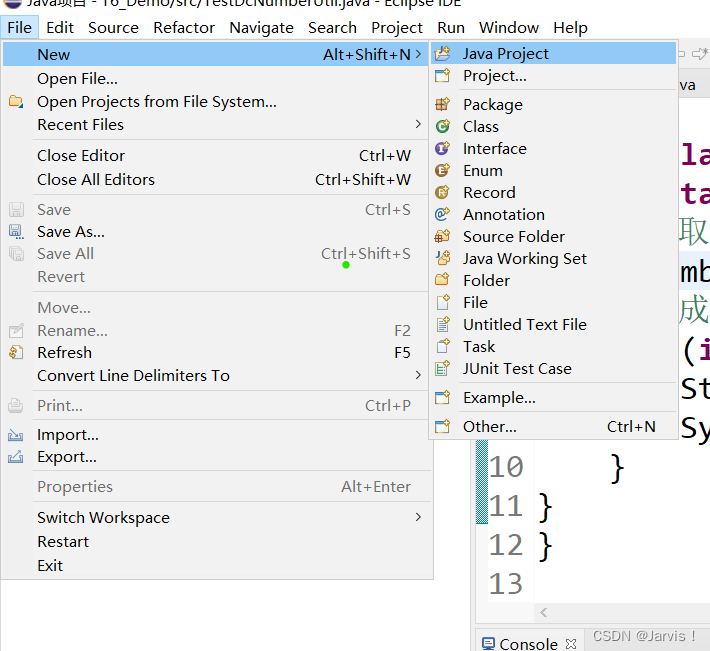Image resolution: width=710 pixels, height=651 pixels.
Task: Open the Edit menu
Action: (x=60, y=28)
